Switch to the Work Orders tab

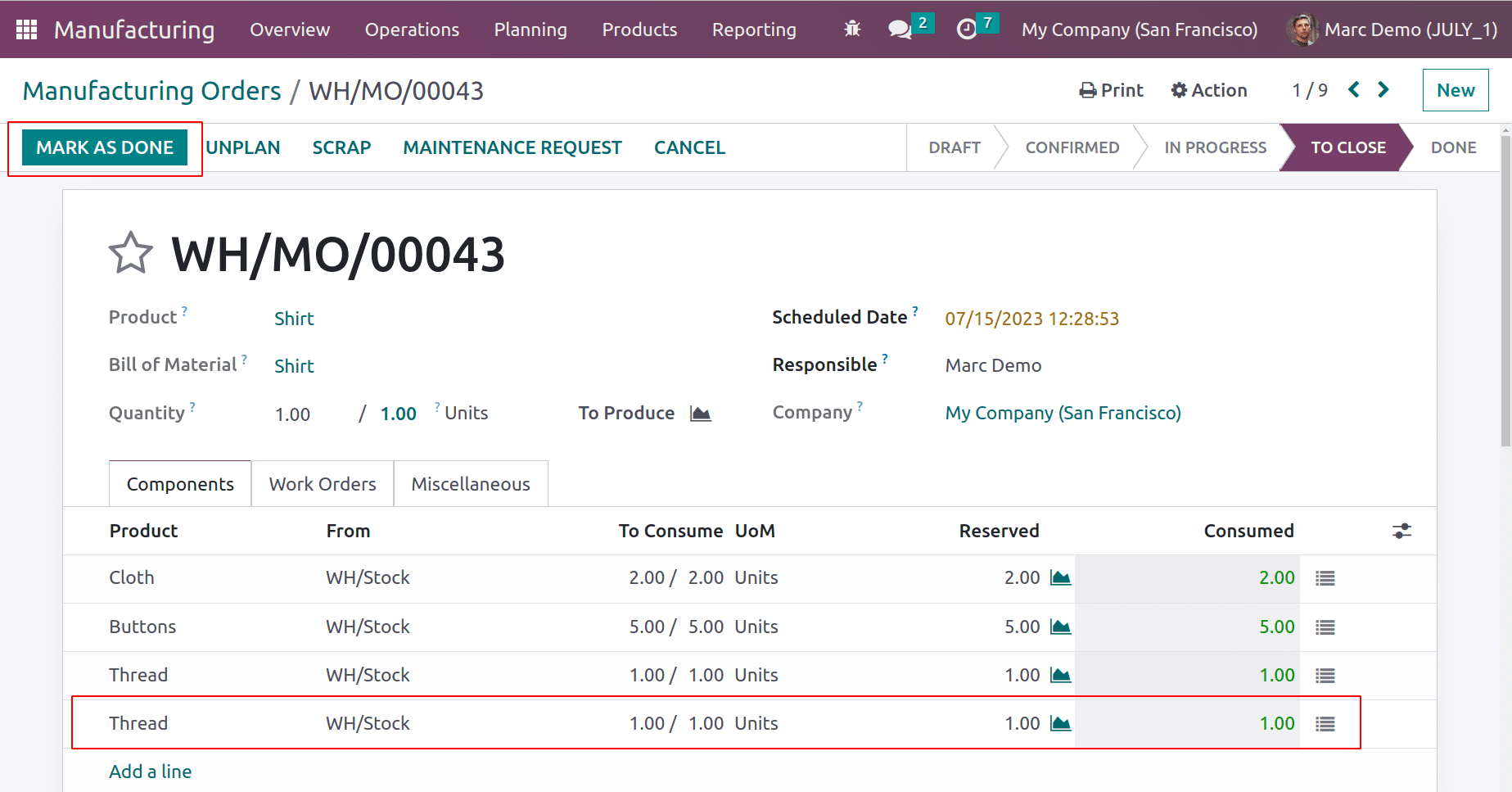(x=323, y=484)
